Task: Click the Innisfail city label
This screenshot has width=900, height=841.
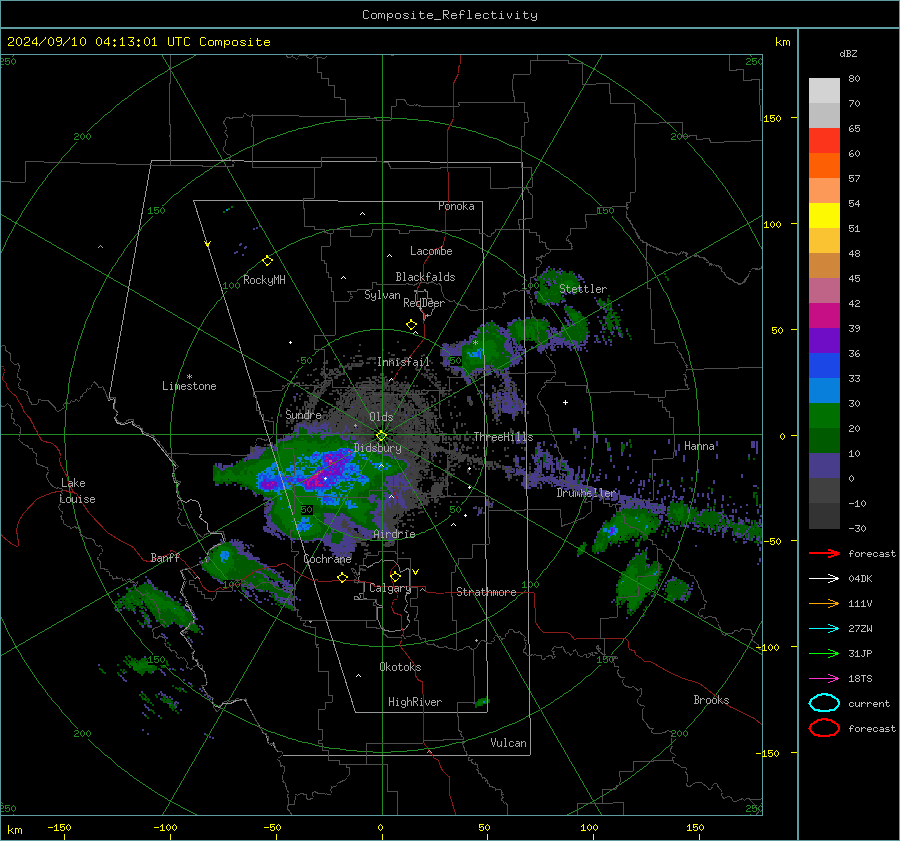Action: pyautogui.click(x=403, y=362)
